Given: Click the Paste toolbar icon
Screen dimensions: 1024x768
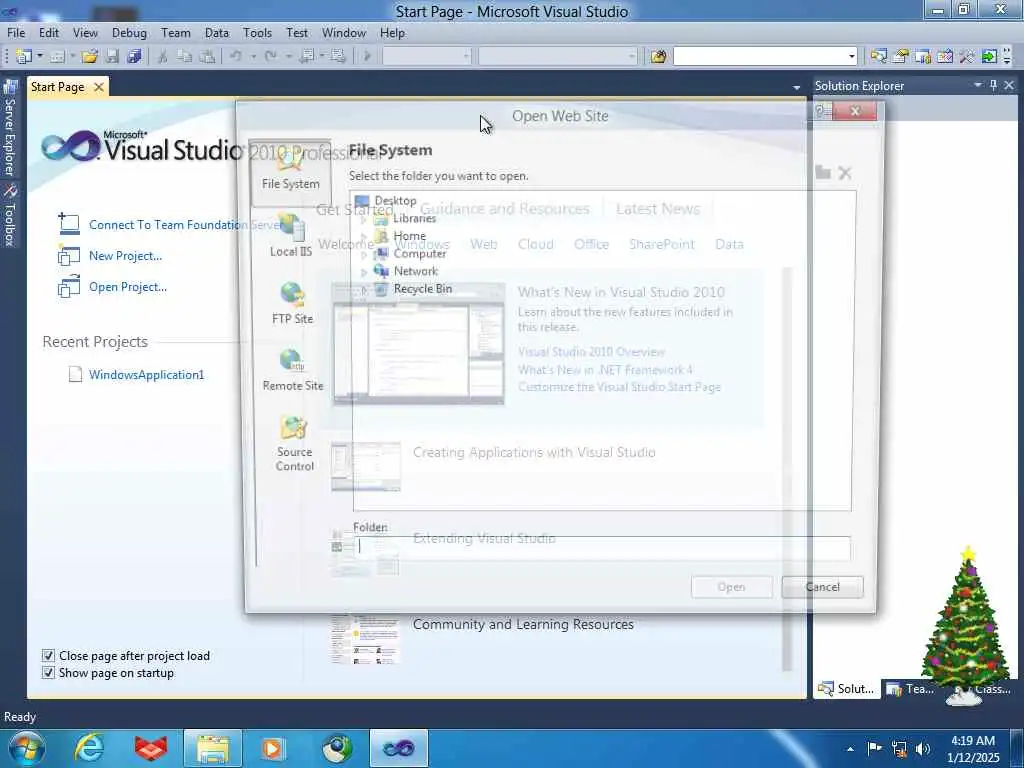Looking at the screenshot, I should click(207, 57).
